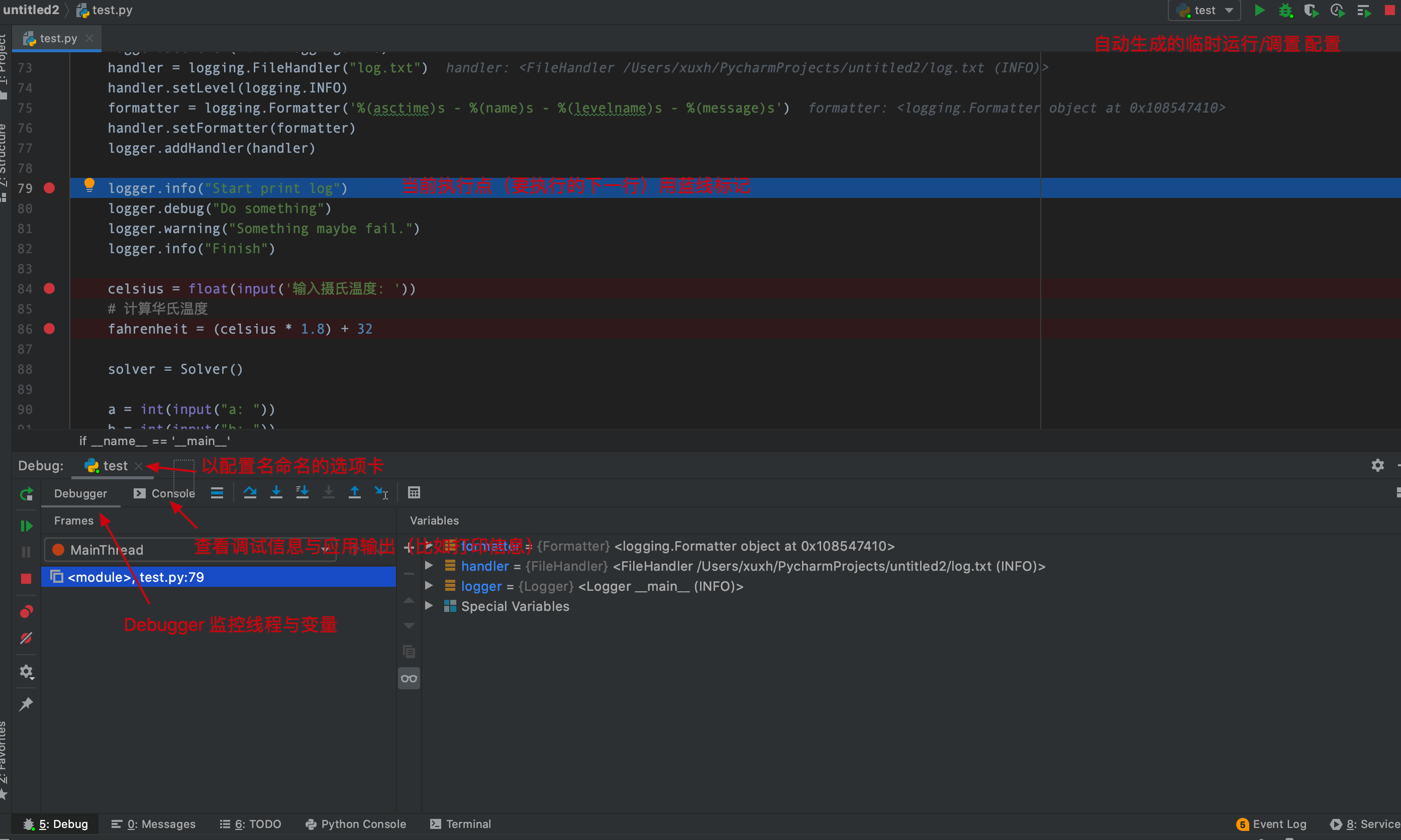Expand the logger variable node
1401x840 pixels.
click(429, 586)
